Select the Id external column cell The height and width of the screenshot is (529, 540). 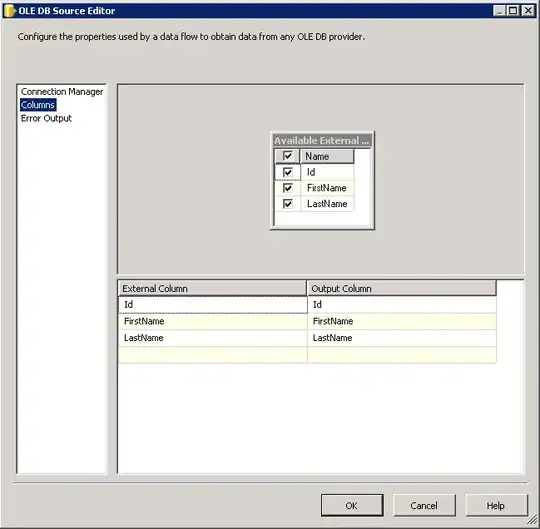click(x=212, y=304)
